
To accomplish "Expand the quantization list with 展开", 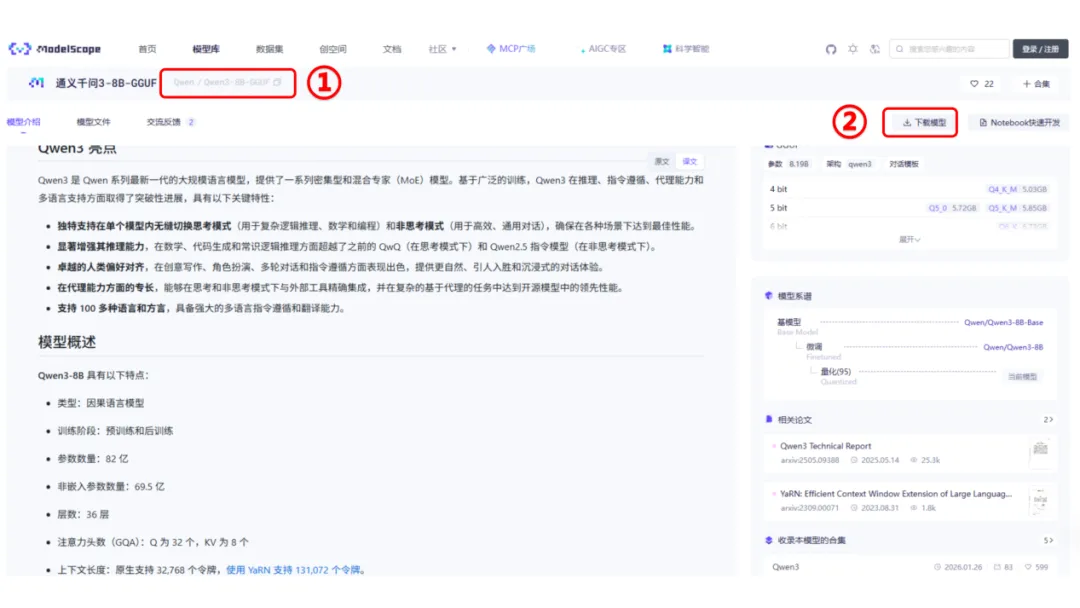I will click(x=909, y=239).
